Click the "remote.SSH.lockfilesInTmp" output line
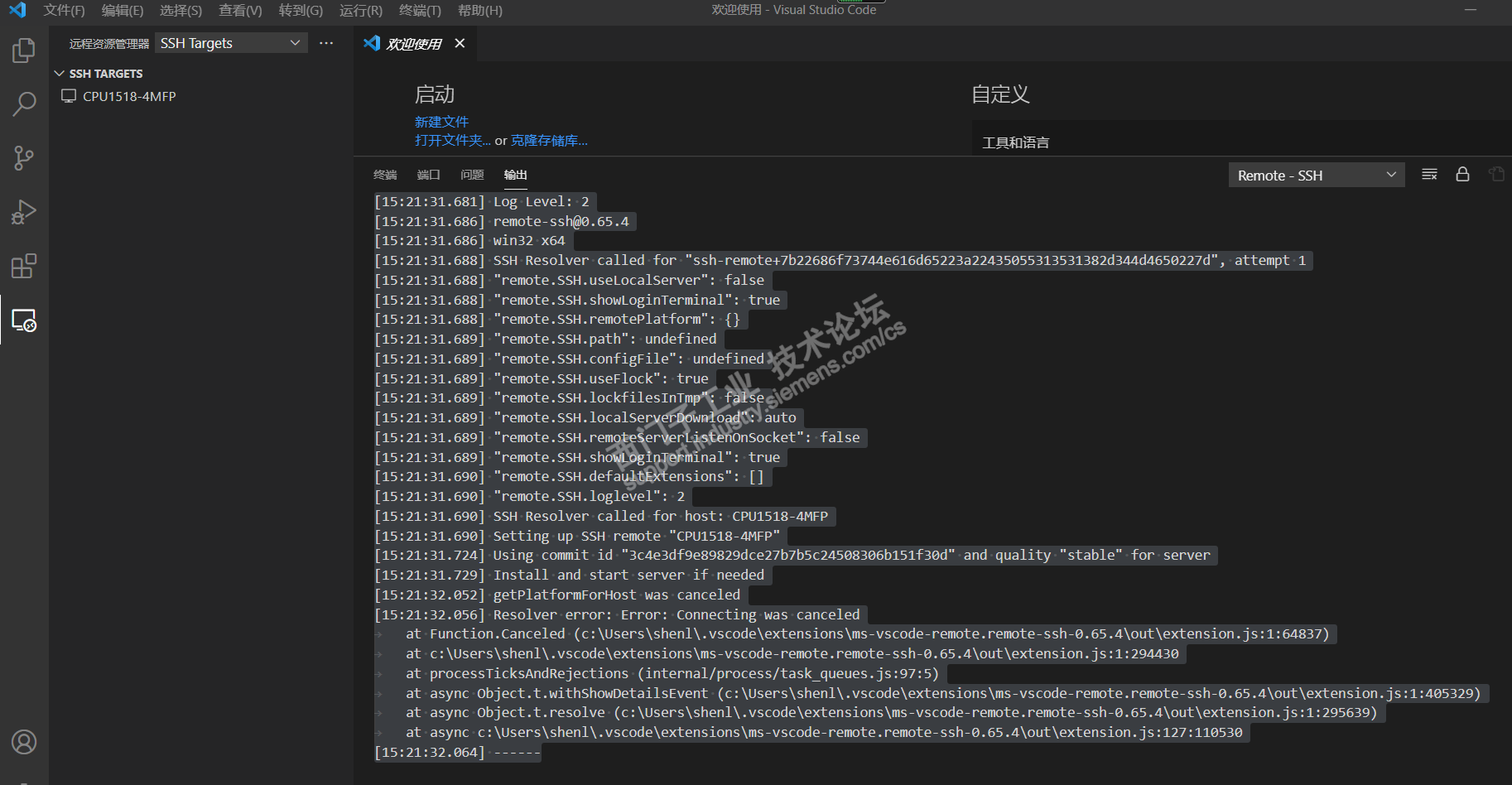1512x785 pixels. (x=569, y=397)
